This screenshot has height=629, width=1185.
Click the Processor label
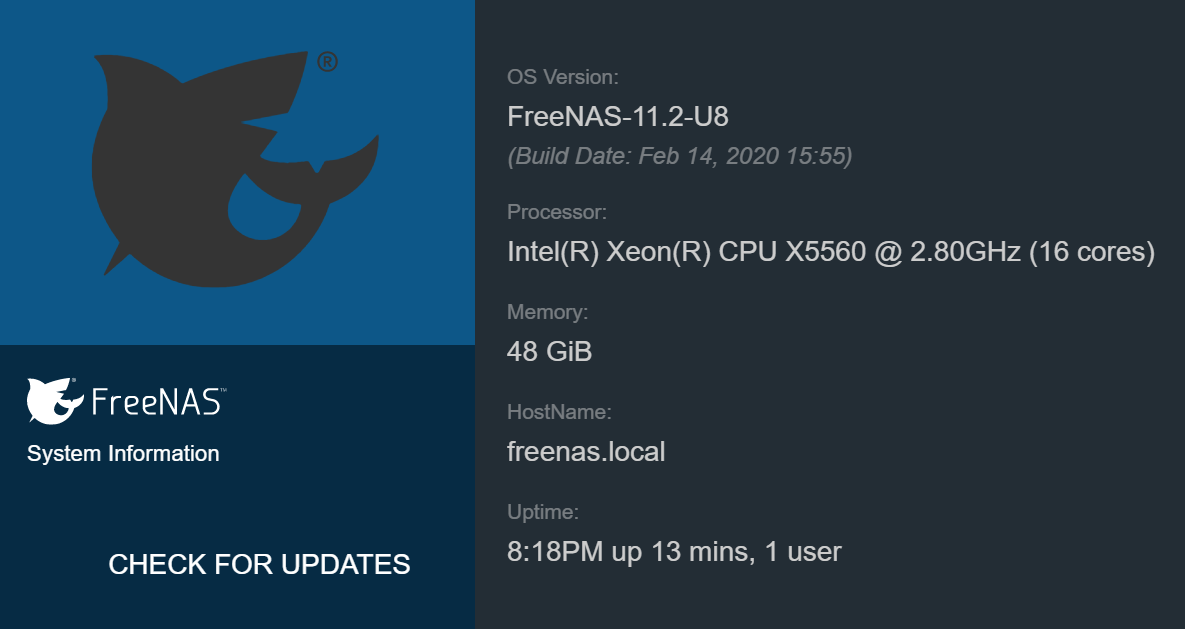(x=557, y=212)
